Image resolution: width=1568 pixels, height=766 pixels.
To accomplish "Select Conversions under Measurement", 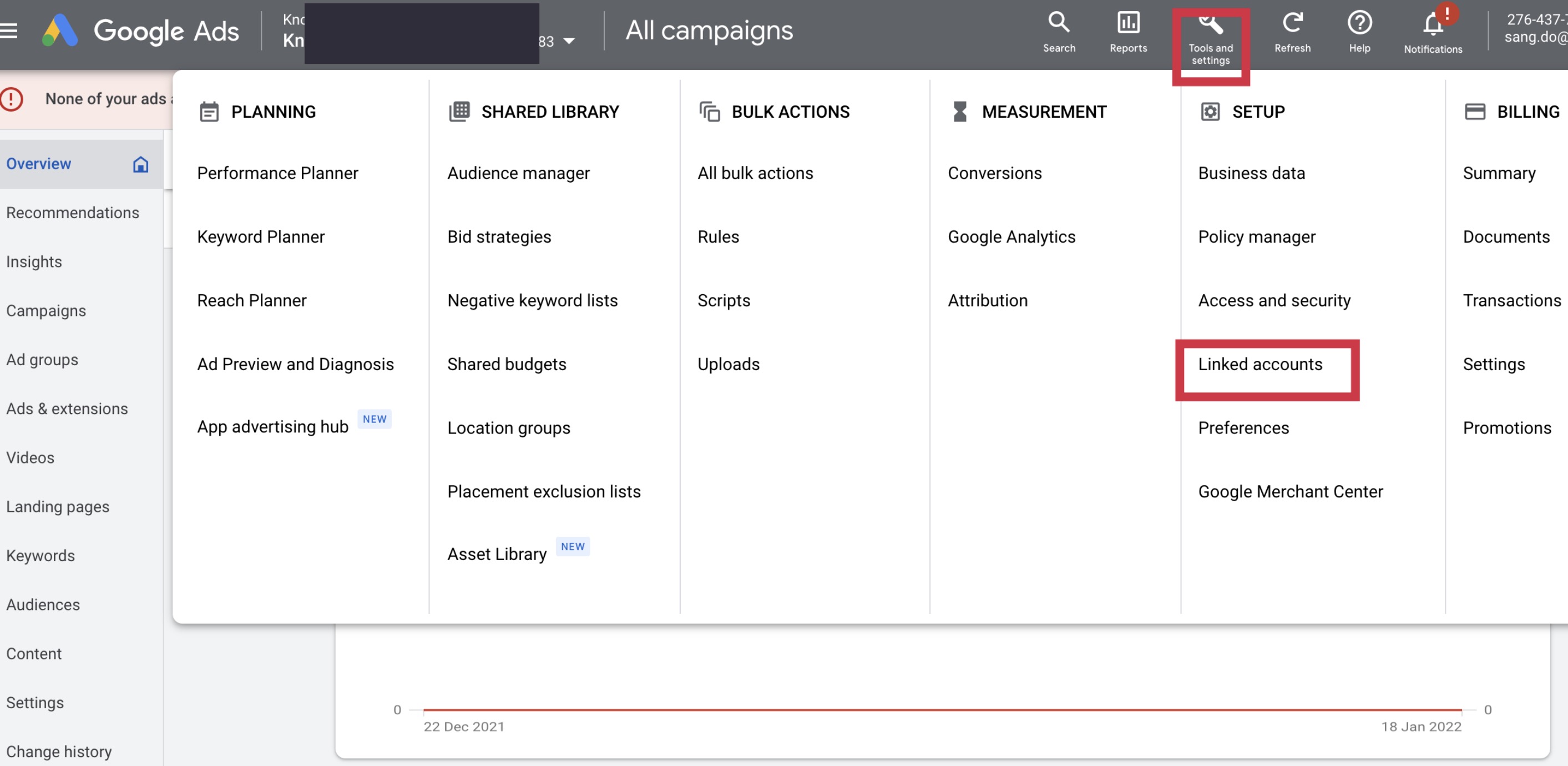I will pyautogui.click(x=995, y=174).
